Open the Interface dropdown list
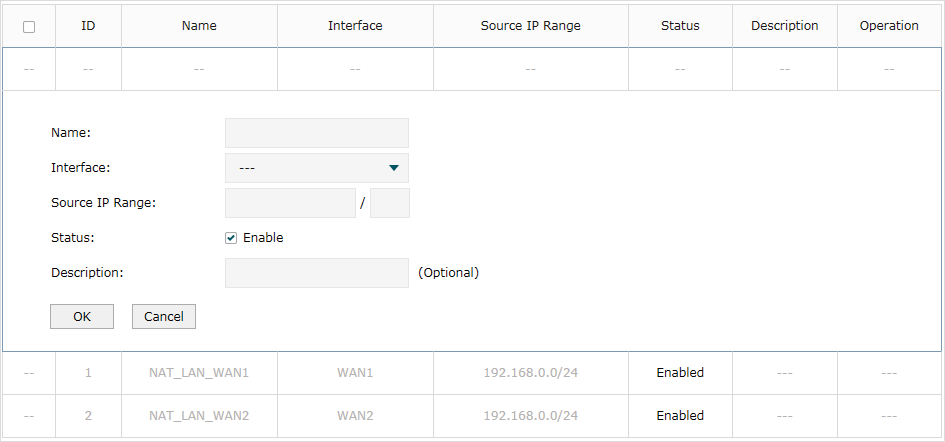945x442 pixels. [316, 168]
